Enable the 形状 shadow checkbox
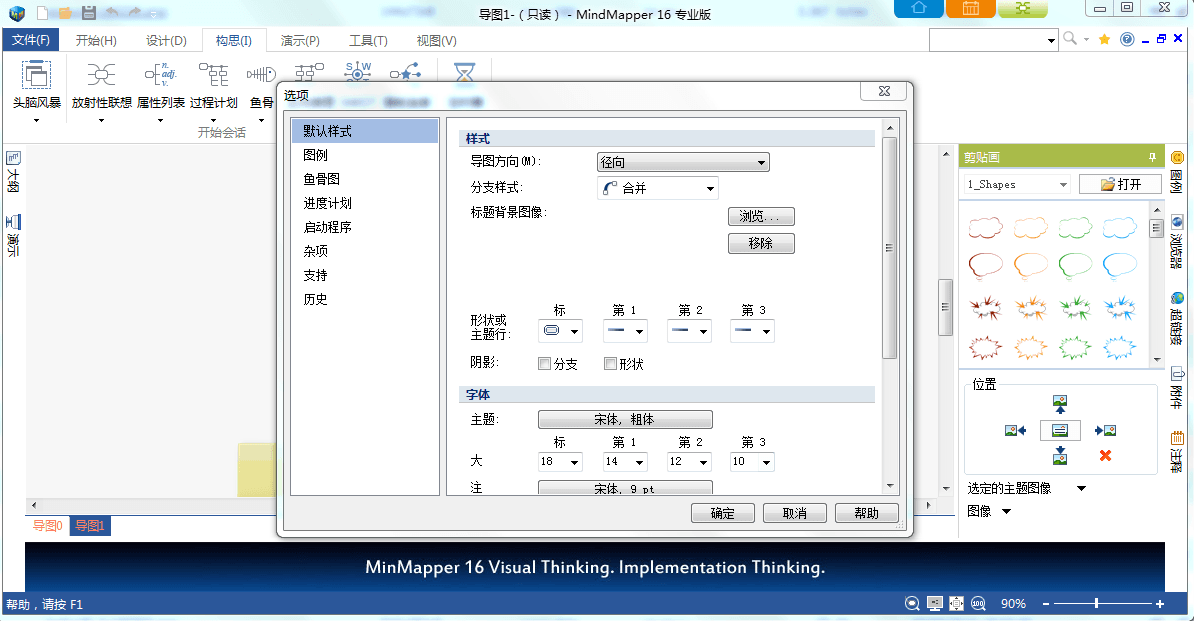The width and height of the screenshot is (1194, 621). point(610,364)
